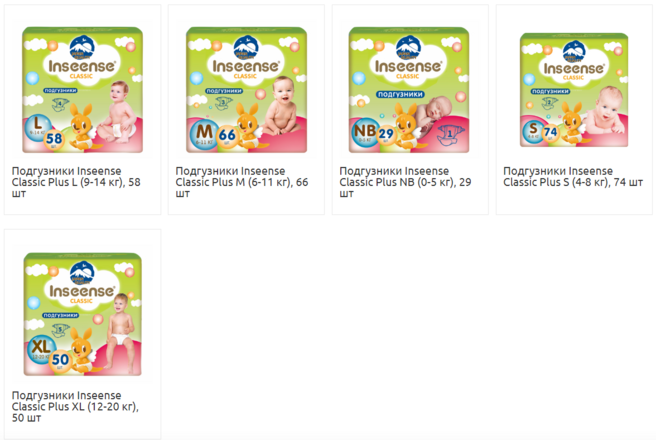Image resolution: width=656 pixels, height=440 pixels.
Task: Click the blue L size badge on pack
Action: [38, 127]
